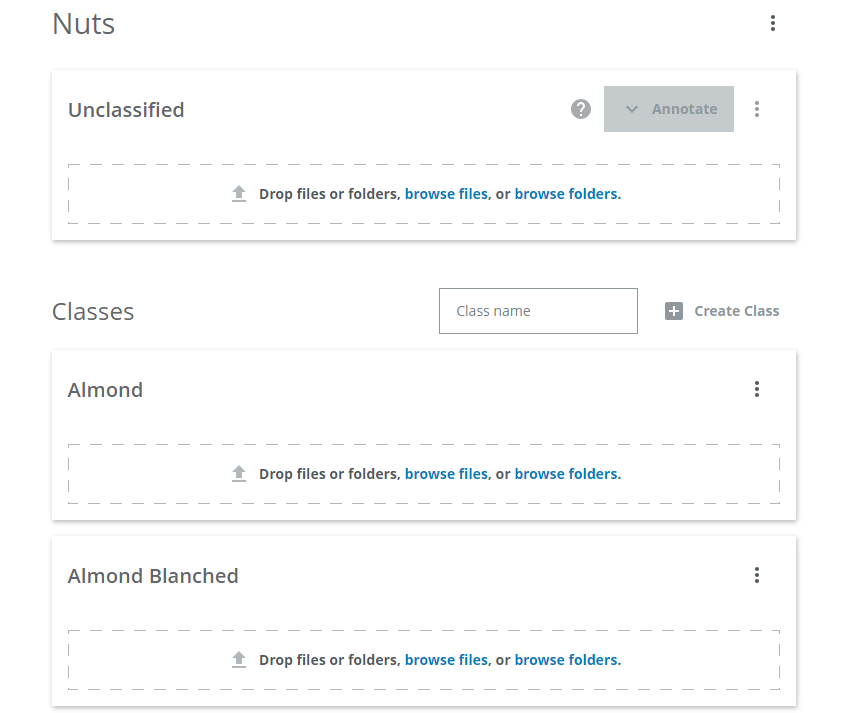Click the Almond Blanched class title
This screenshot has width=852, height=713.
(x=153, y=576)
